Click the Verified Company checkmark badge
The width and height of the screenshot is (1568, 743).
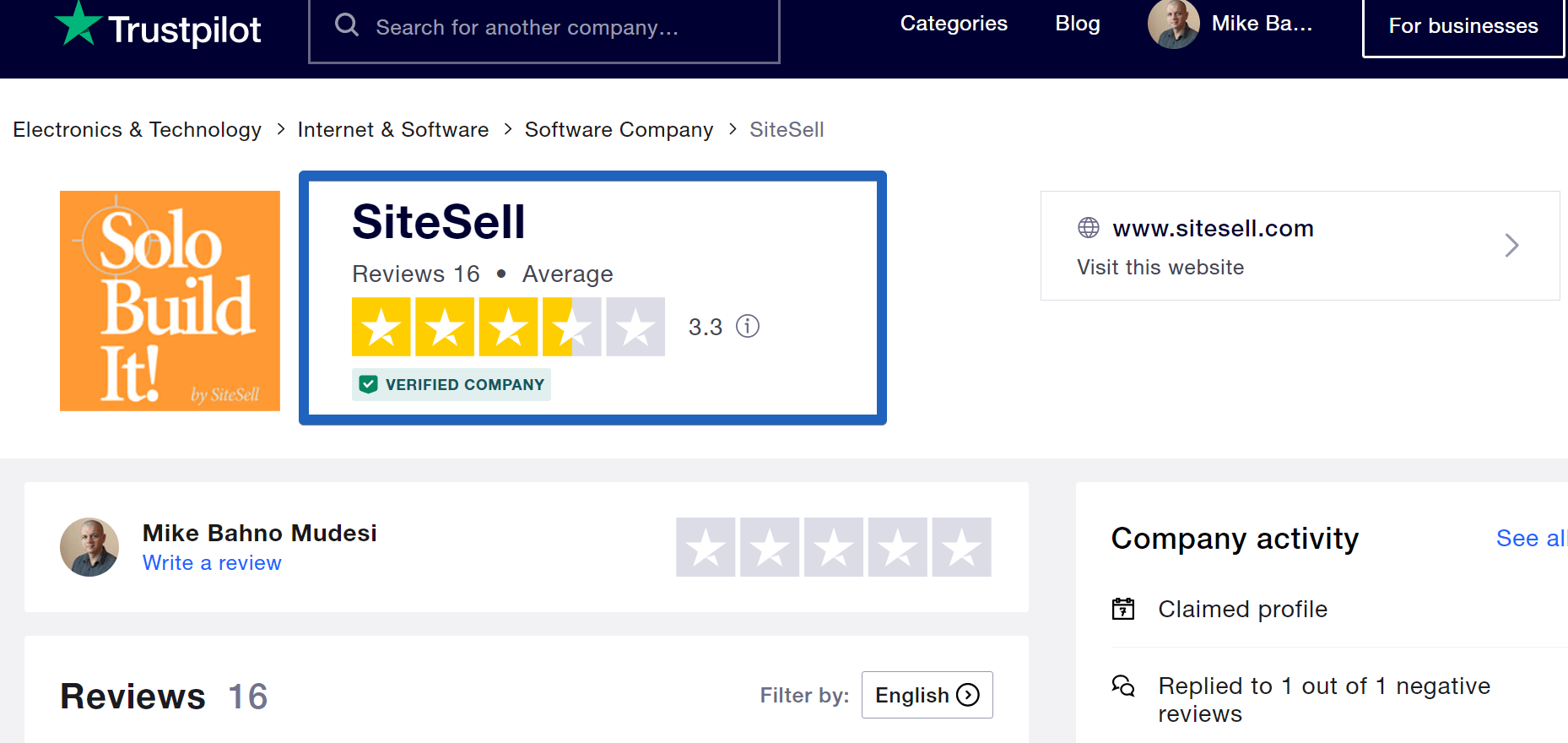coord(368,384)
